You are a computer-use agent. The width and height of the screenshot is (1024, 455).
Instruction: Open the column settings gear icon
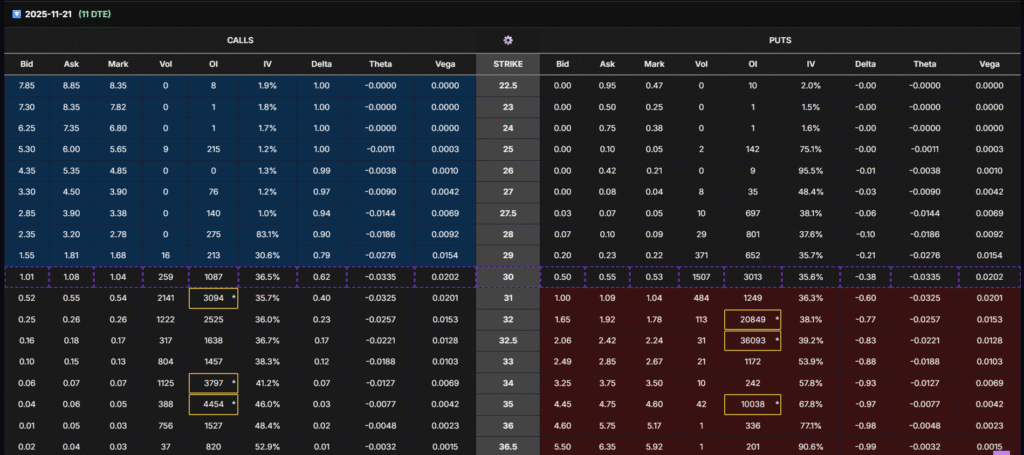point(508,40)
